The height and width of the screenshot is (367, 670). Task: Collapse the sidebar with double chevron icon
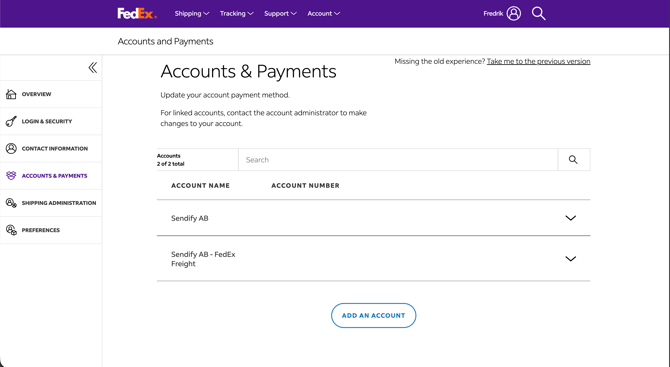point(92,68)
